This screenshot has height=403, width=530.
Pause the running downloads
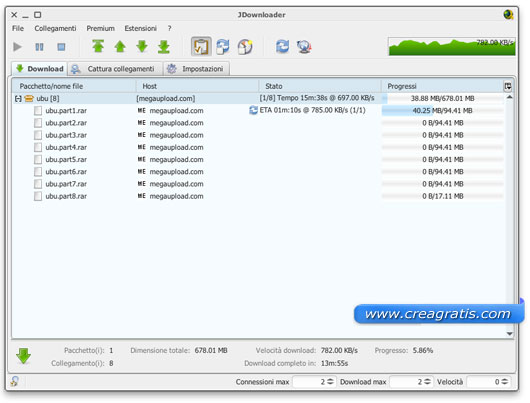pos(40,47)
